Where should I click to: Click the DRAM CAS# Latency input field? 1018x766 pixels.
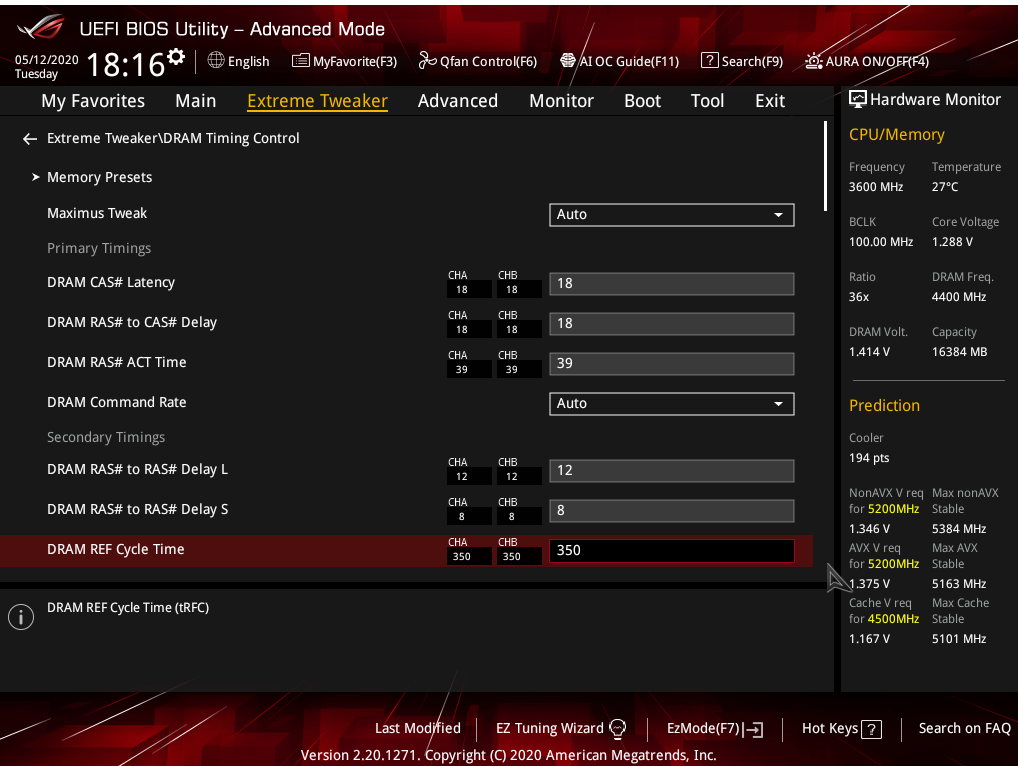coord(671,284)
